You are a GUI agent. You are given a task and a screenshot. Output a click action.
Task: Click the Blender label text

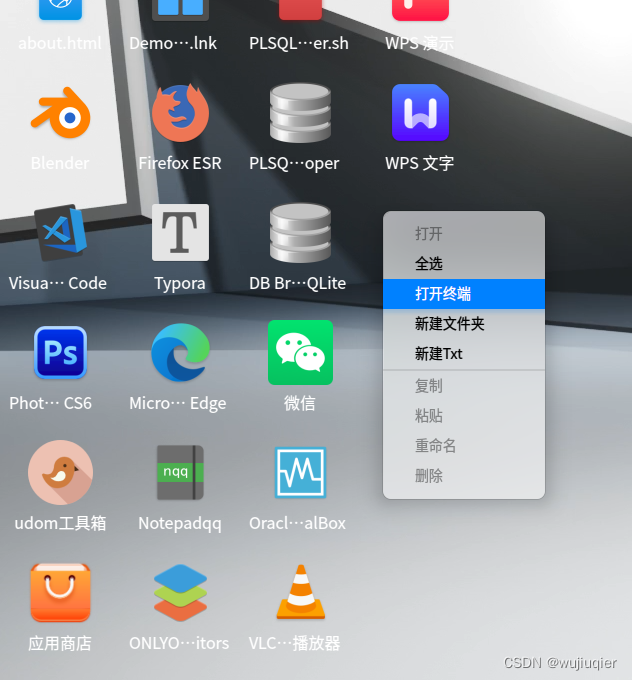pyautogui.click(x=60, y=163)
